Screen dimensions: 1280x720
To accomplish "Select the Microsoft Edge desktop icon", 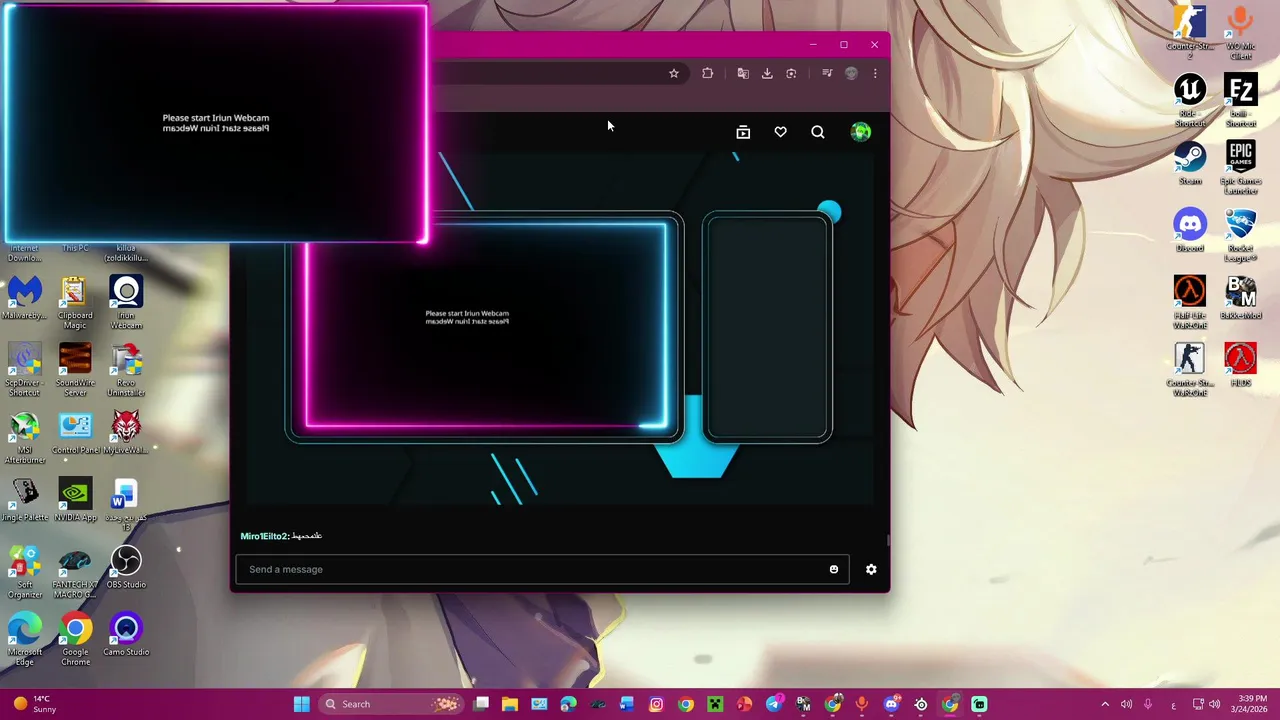I will point(25,639).
